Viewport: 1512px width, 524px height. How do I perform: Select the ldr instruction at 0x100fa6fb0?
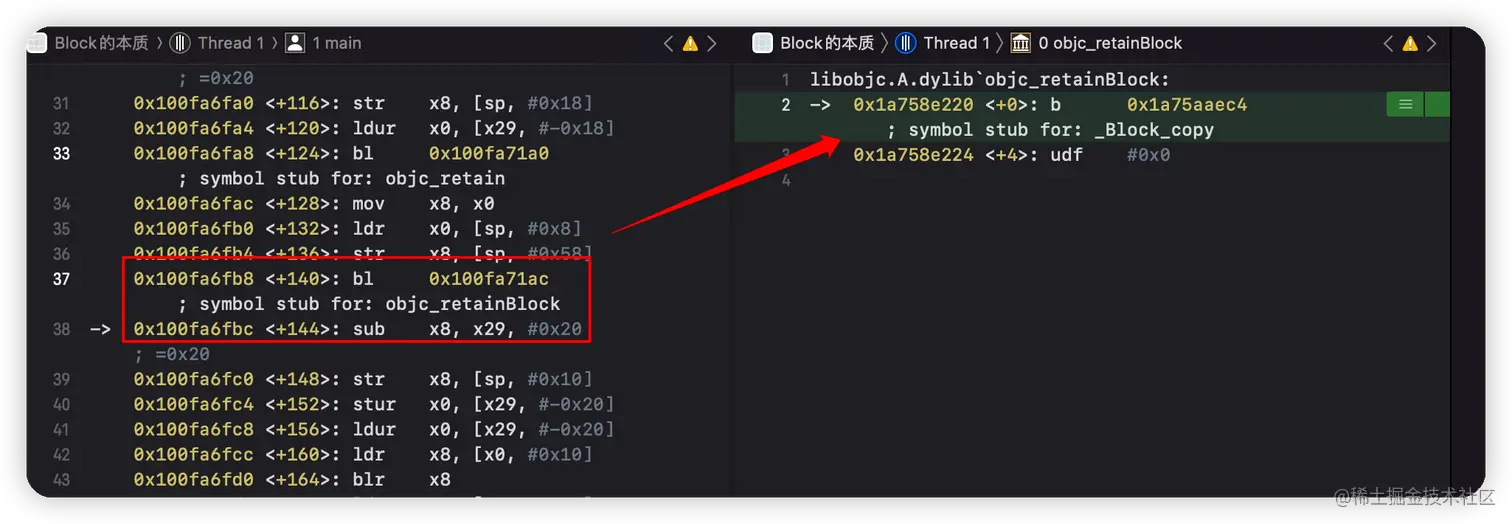coord(357,229)
